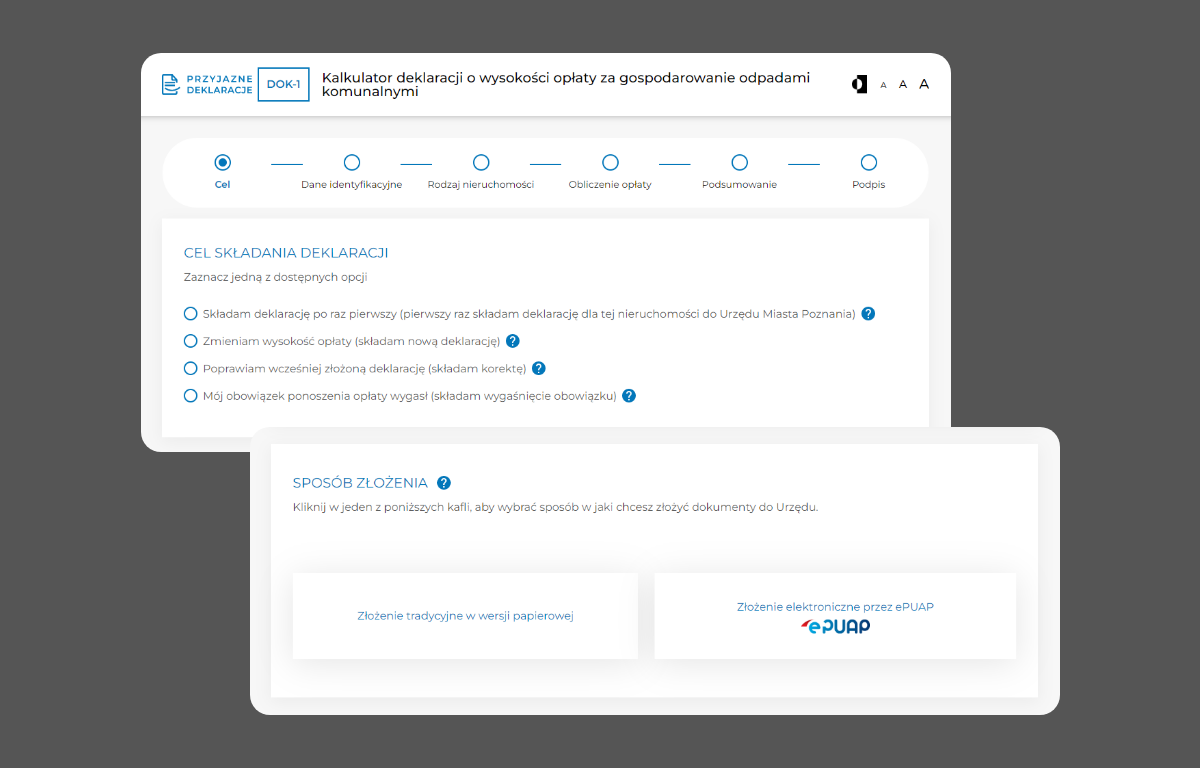Choose 'Złożenie tradycyjne w wersji papierowej' tile
The height and width of the screenshot is (768, 1200).
(x=465, y=616)
